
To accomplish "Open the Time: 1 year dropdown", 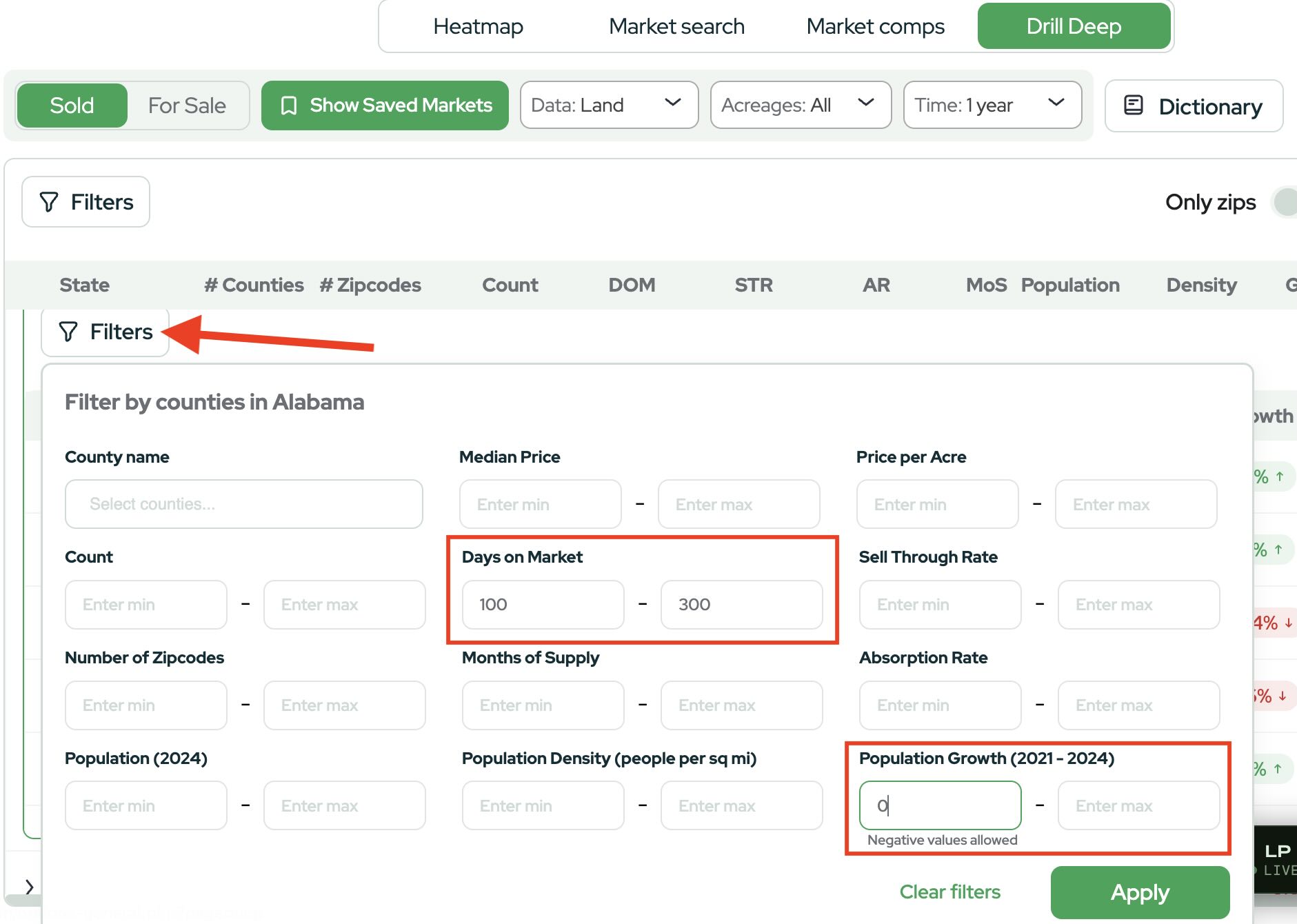I will (992, 105).
